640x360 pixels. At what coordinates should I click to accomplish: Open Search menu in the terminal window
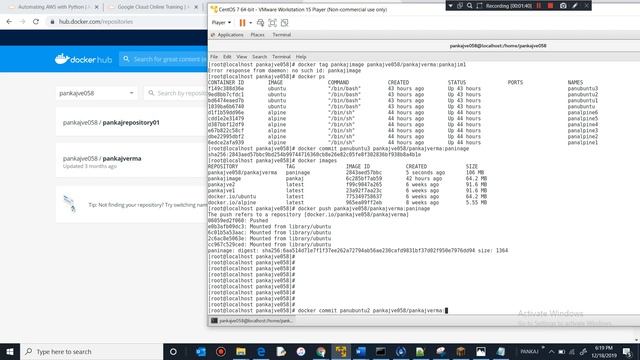tap(259, 57)
